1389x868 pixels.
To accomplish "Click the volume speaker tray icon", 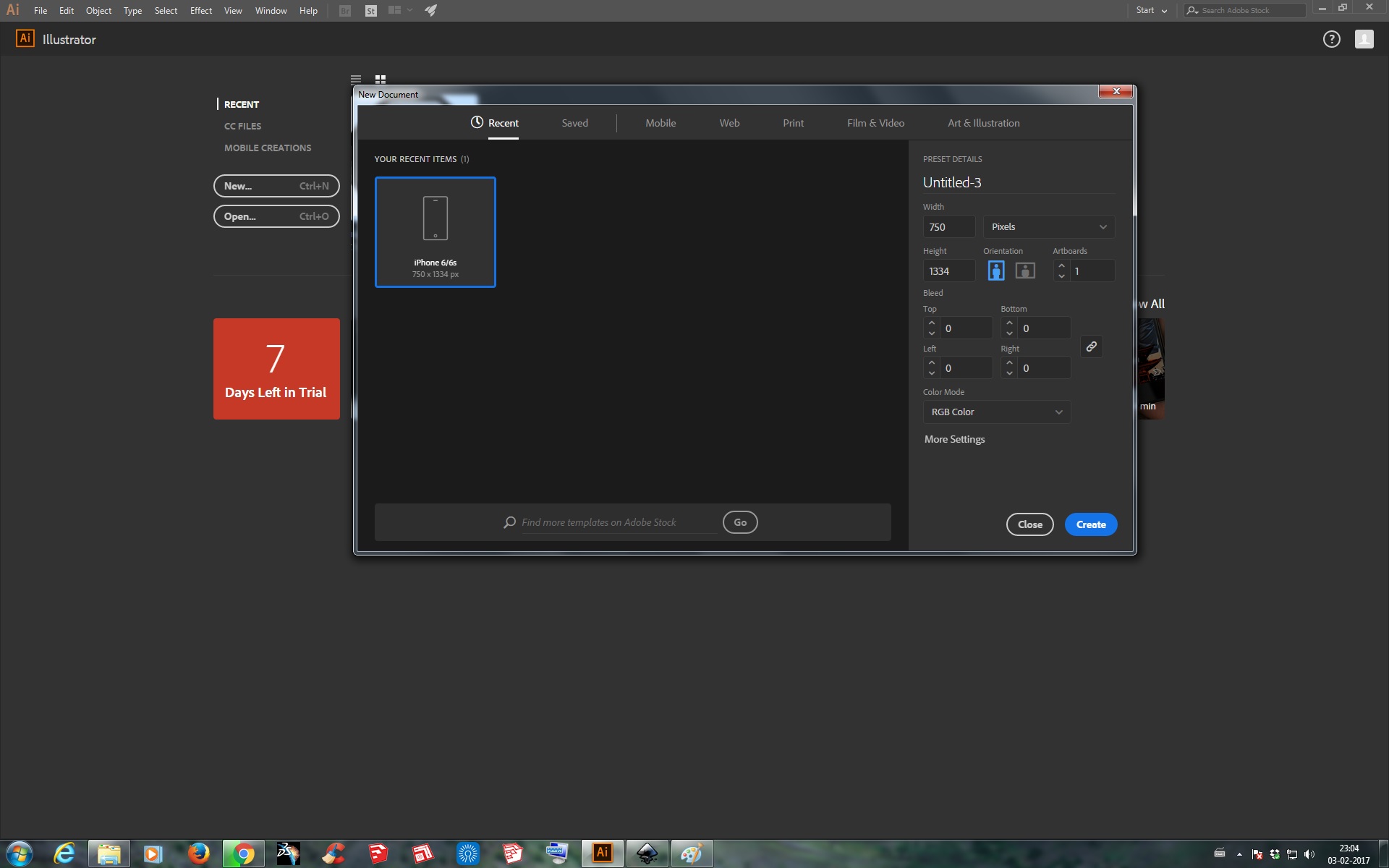I will click(1309, 854).
